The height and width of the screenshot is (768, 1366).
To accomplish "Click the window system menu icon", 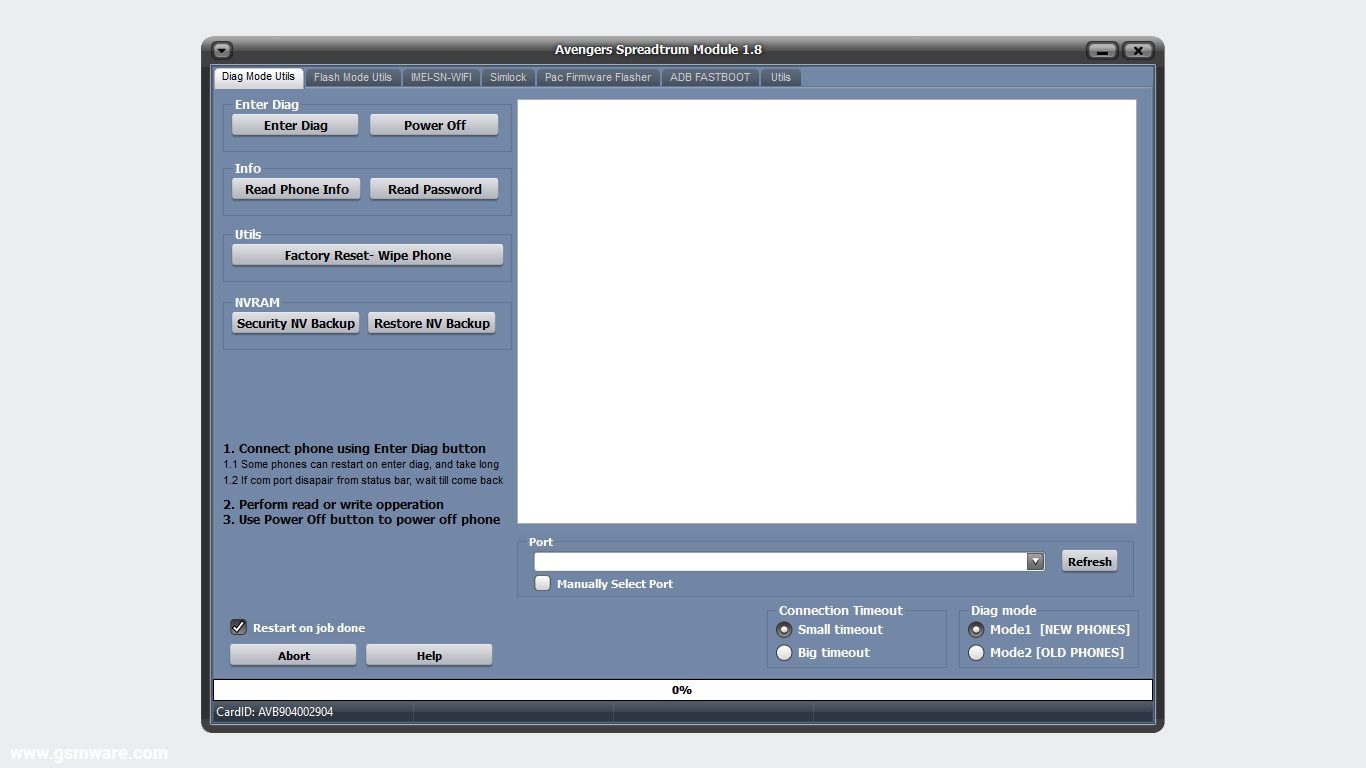I will (x=221, y=49).
